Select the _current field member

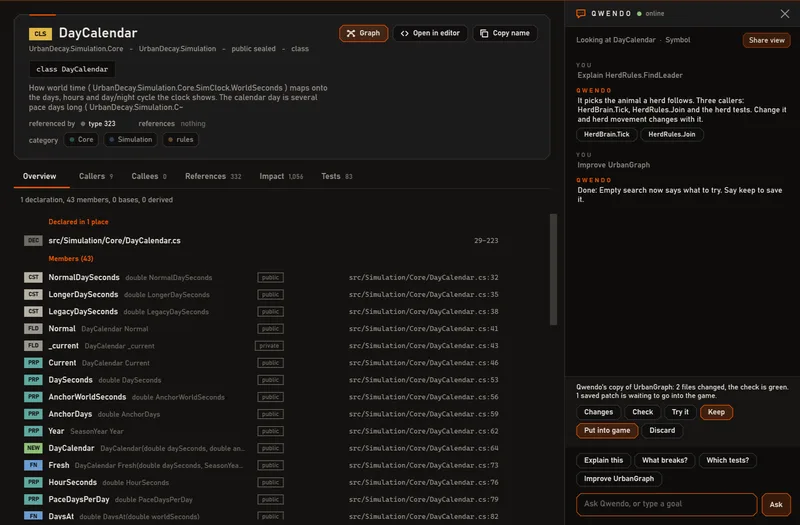pyautogui.click(x=63, y=346)
